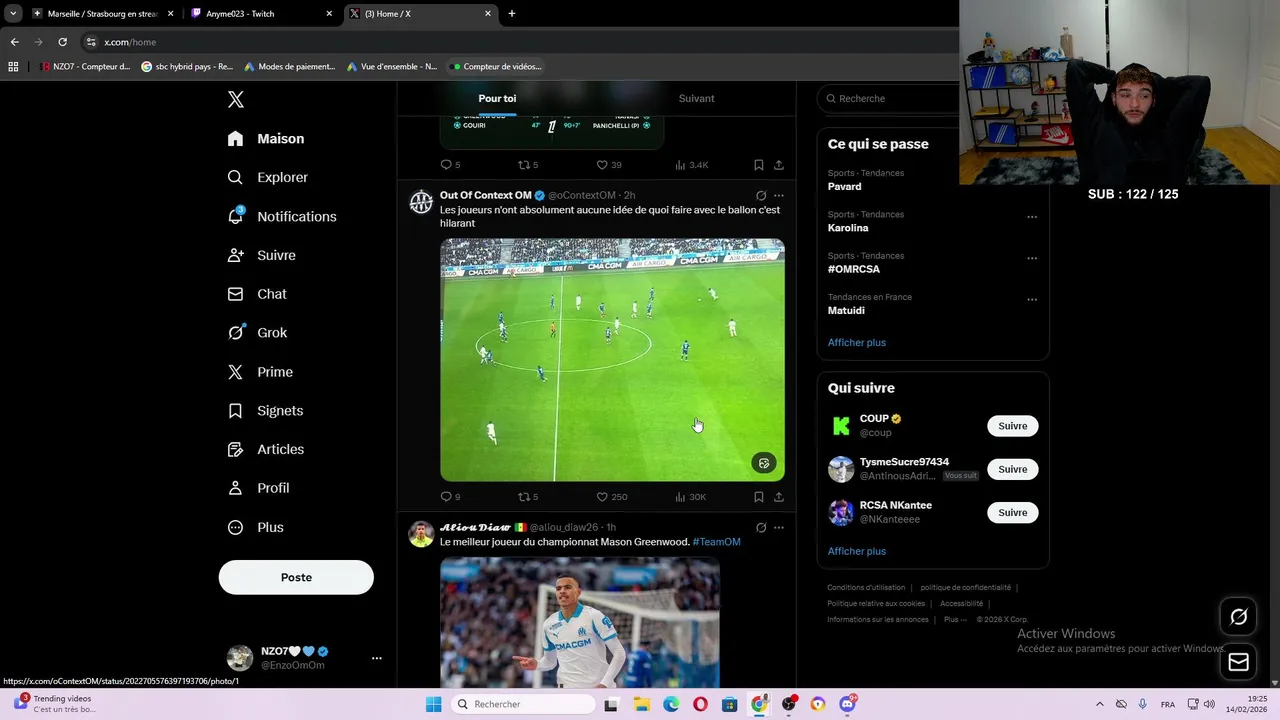Follow COUP account
This screenshot has height=720, width=1280.
(x=1013, y=426)
